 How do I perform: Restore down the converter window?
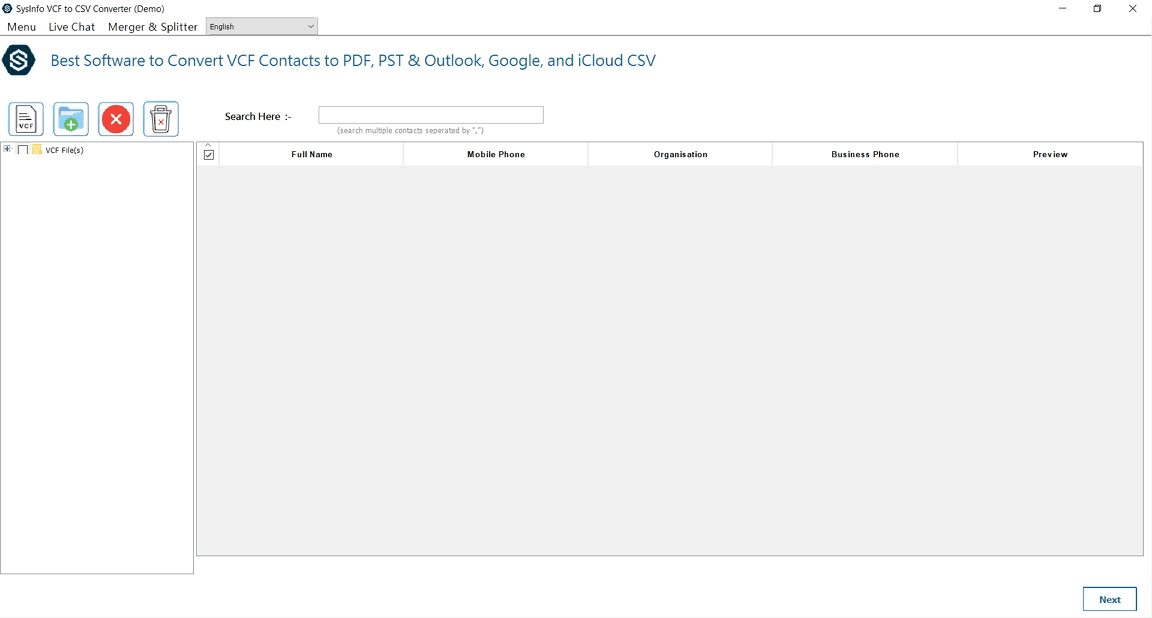1097,9
